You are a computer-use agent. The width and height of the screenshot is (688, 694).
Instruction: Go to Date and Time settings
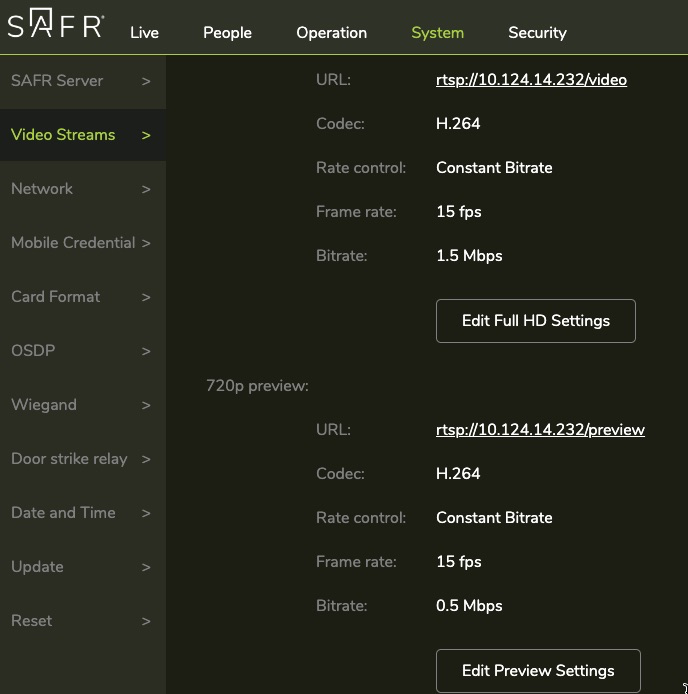click(63, 513)
